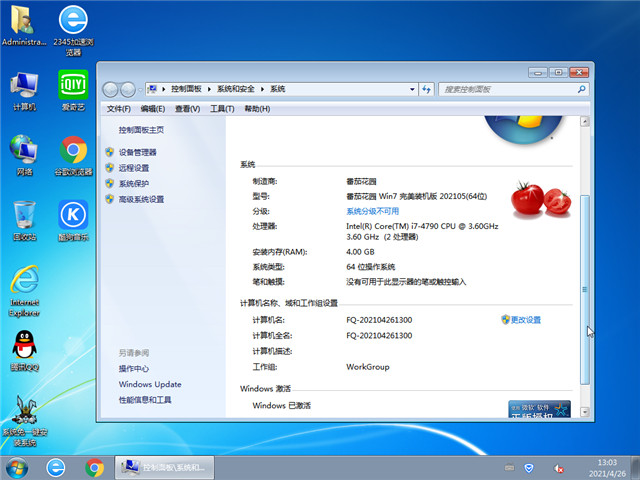
Task: Open the Administrator folder desktop icon
Action: (x=24, y=25)
